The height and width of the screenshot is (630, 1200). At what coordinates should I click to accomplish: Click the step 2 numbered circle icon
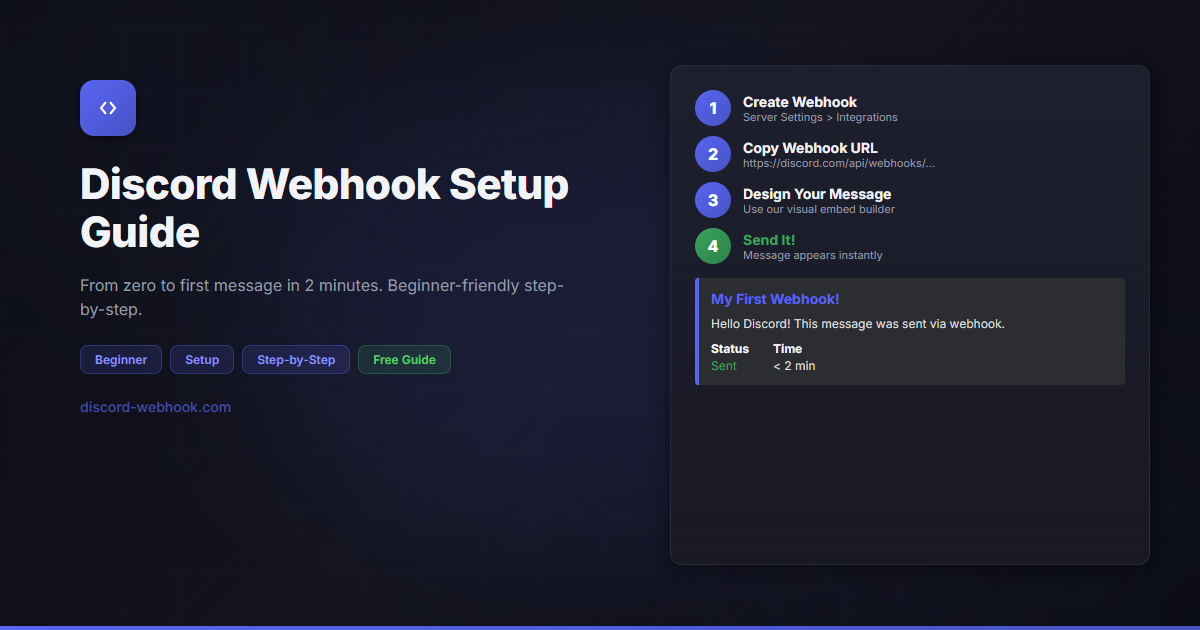pos(712,154)
